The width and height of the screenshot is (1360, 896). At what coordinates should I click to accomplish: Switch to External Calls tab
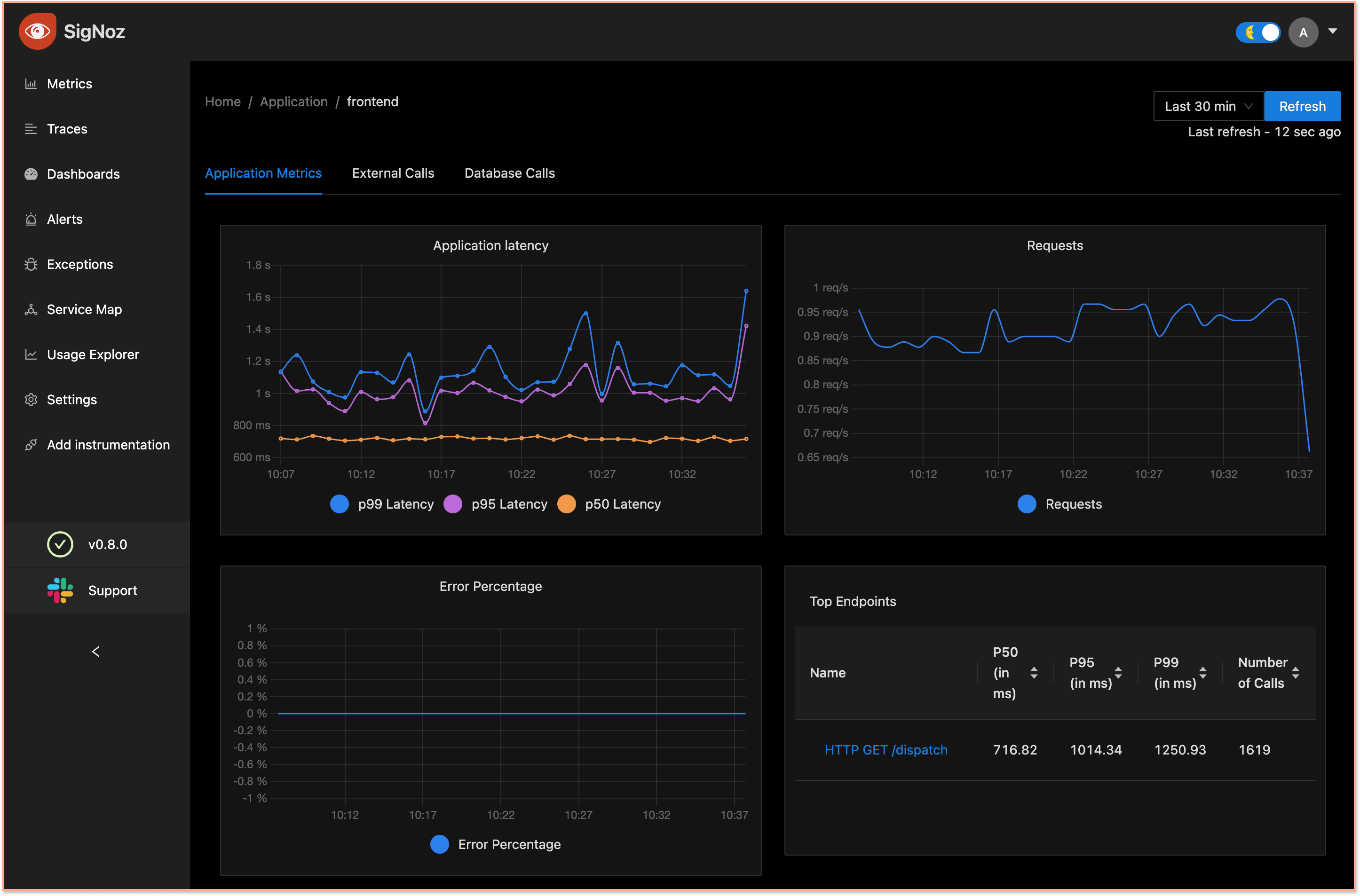click(393, 173)
